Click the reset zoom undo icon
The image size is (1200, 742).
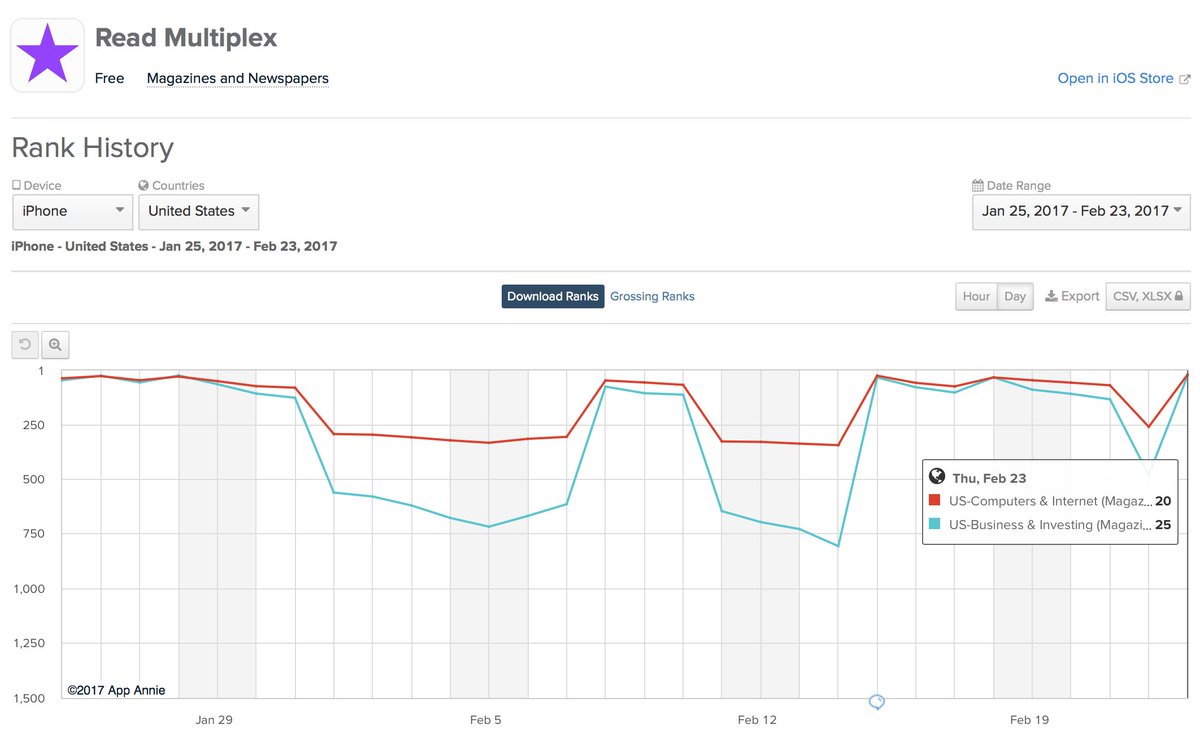tap(25, 345)
